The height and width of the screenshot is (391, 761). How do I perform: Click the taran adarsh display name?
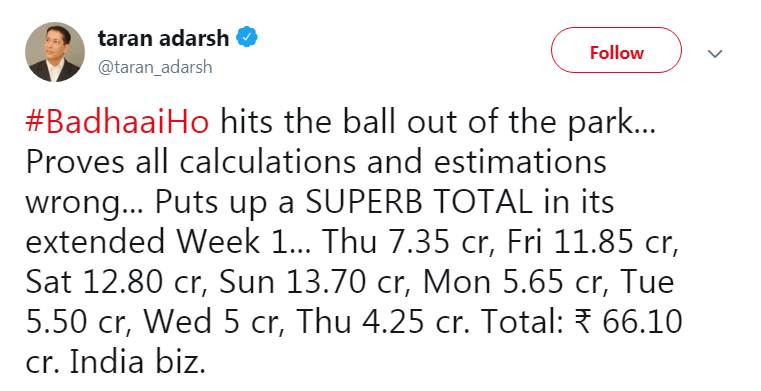tap(163, 38)
